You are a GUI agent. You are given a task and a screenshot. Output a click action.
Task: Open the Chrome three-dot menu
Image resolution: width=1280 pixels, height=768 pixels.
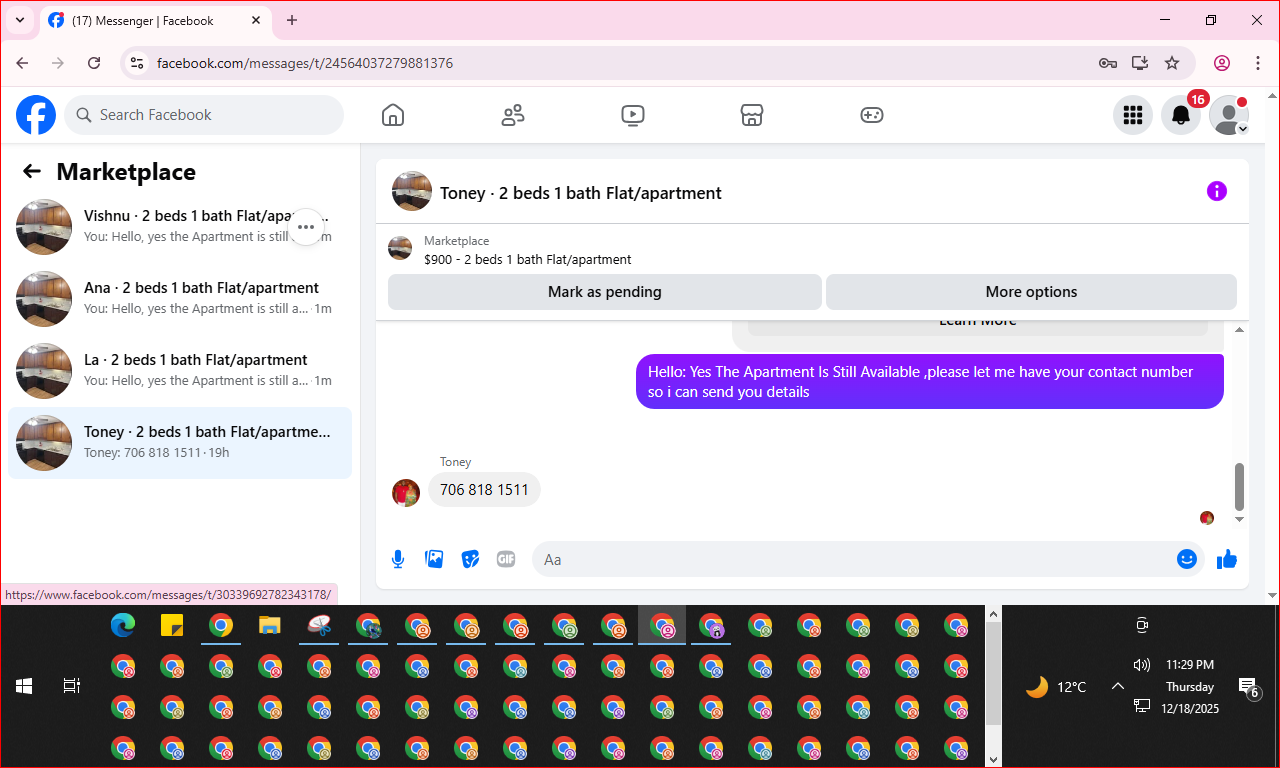[x=1258, y=63]
